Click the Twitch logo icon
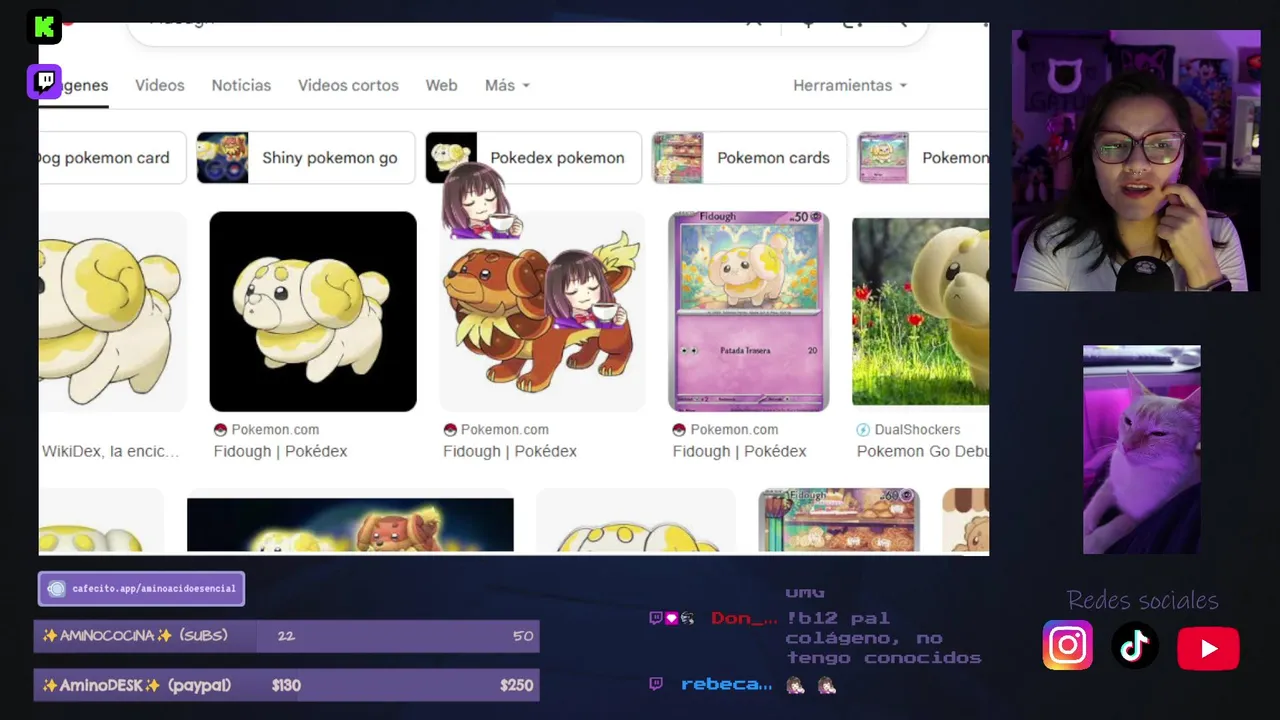 tap(44, 82)
